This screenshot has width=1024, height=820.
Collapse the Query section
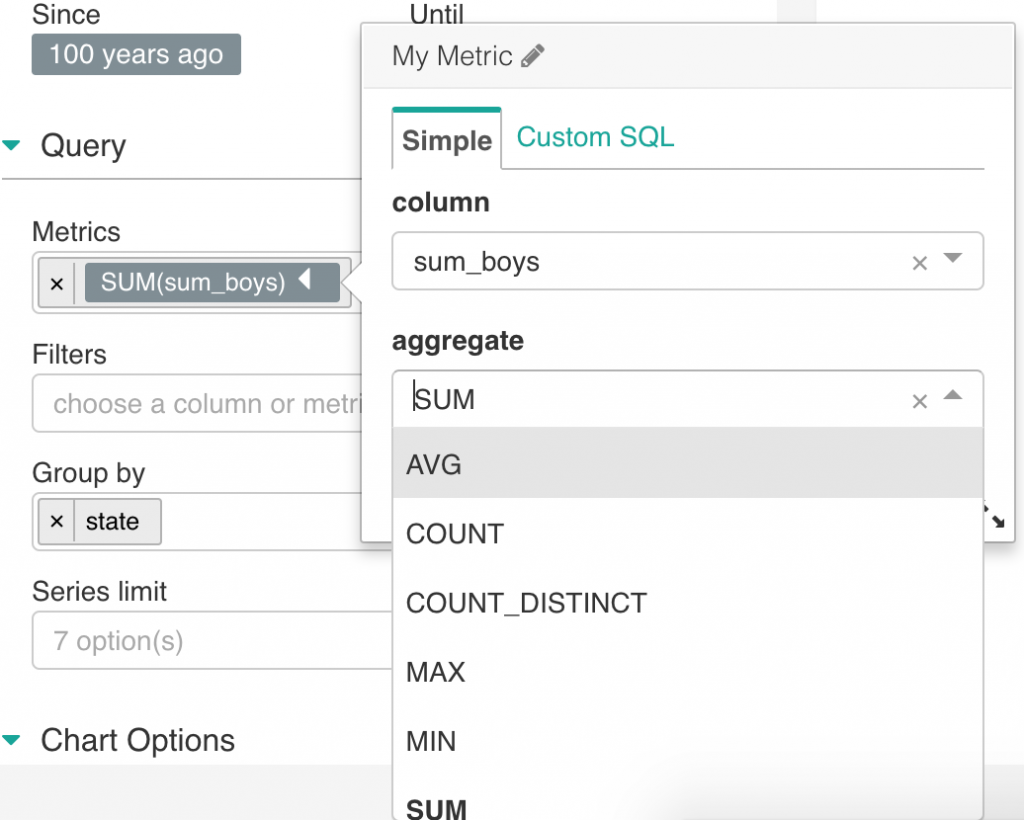click(x=12, y=146)
